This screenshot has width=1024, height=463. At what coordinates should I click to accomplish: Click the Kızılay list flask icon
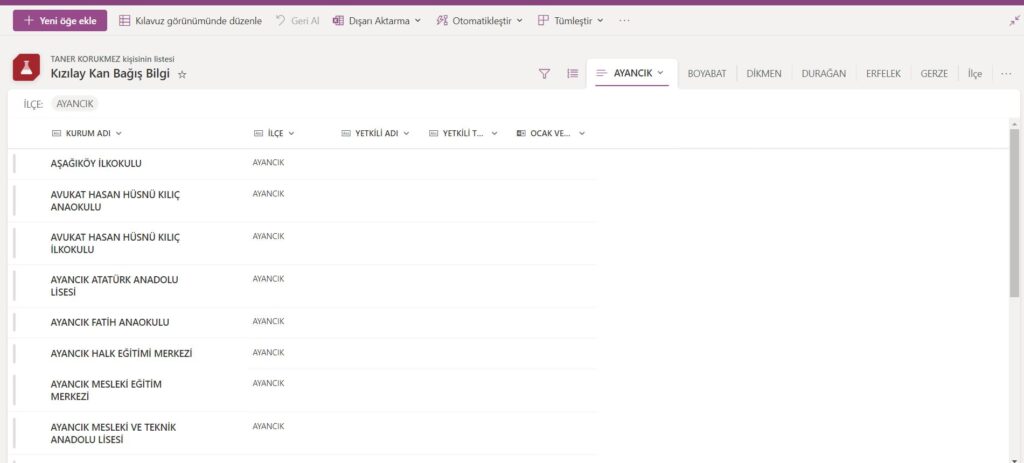click(27, 68)
